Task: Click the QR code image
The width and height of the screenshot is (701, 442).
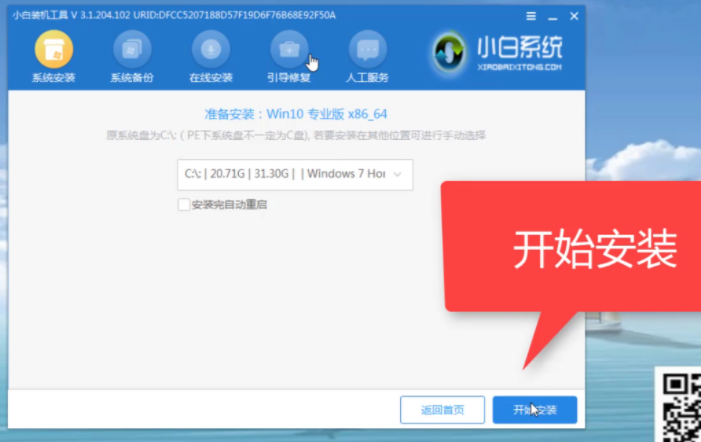Action: [682, 404]
